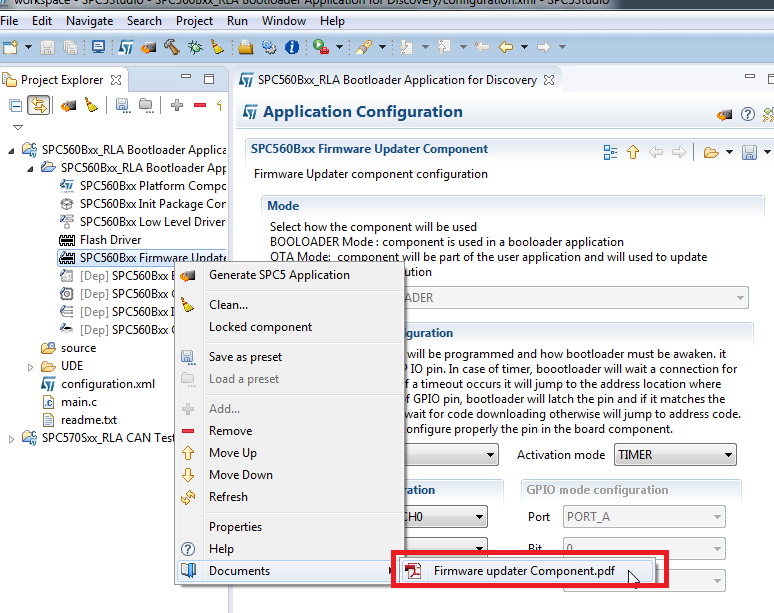
Task: Click the add component plus icon
Action: 177,105
